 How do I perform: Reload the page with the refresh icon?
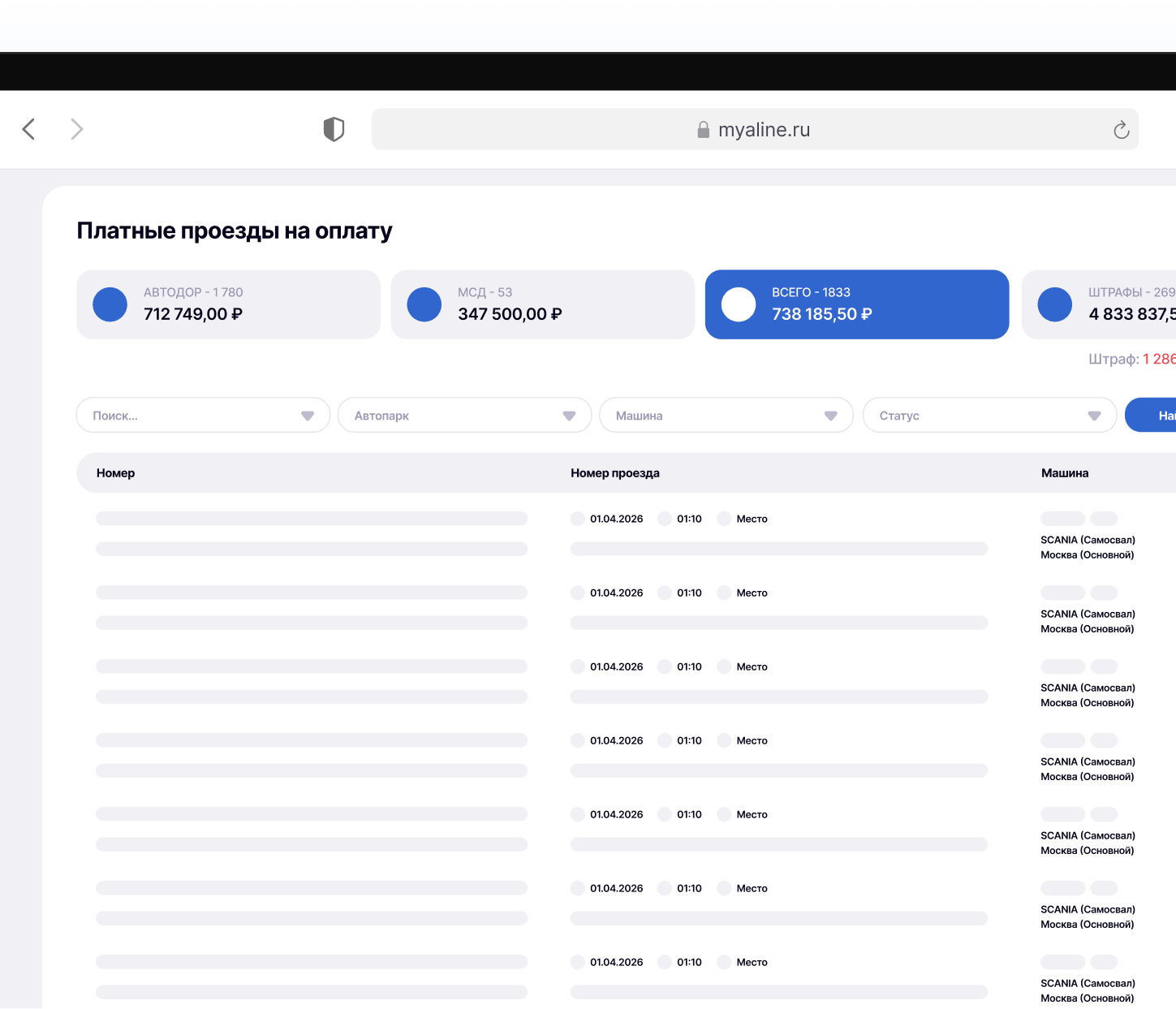1121,130
